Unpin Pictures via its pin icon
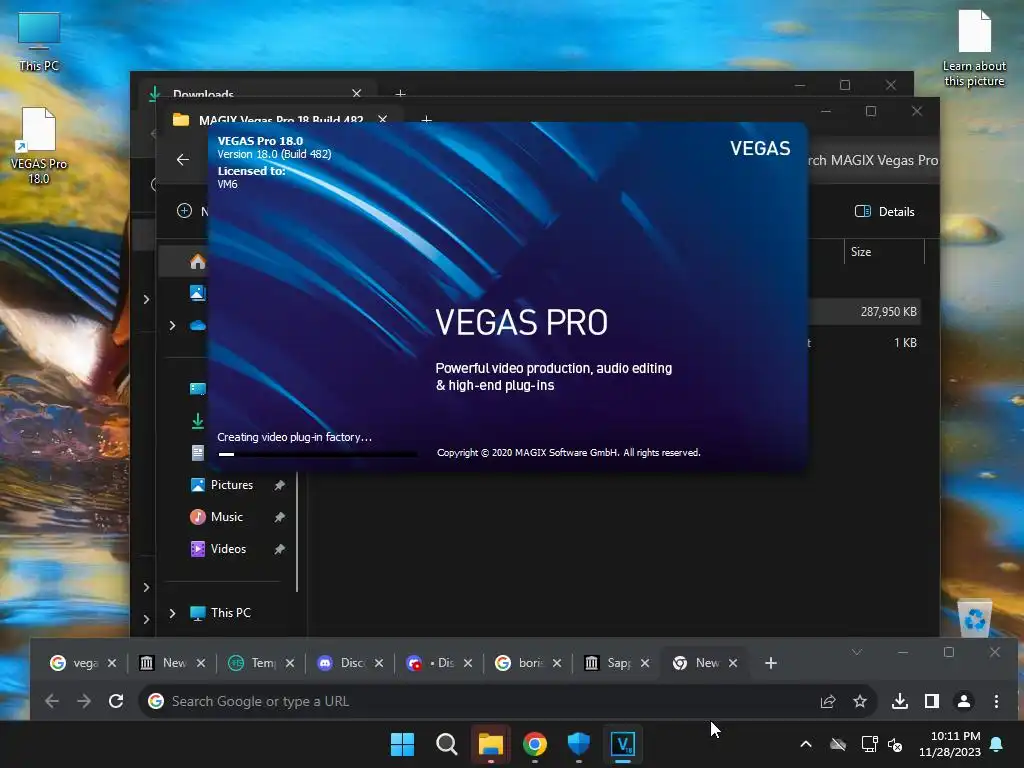This screenshot has width=1024, height=768. coord(280,485)
